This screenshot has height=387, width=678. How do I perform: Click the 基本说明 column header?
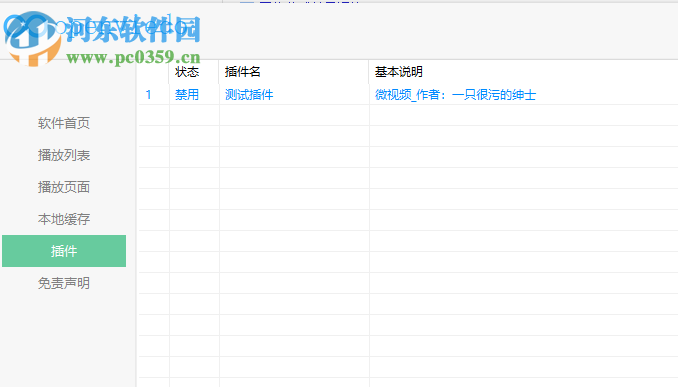(524, 72)
